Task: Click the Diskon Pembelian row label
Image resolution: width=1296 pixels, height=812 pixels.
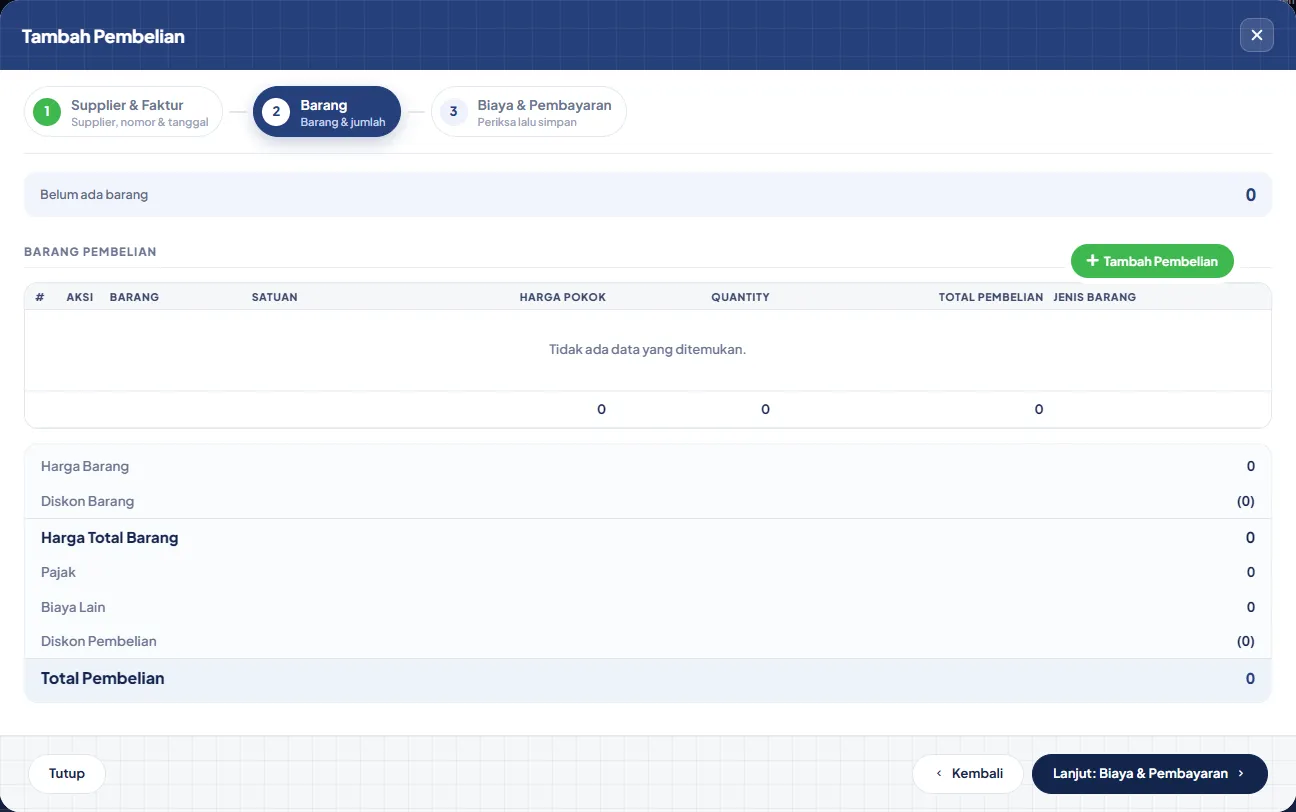Action: pos(99,641)
